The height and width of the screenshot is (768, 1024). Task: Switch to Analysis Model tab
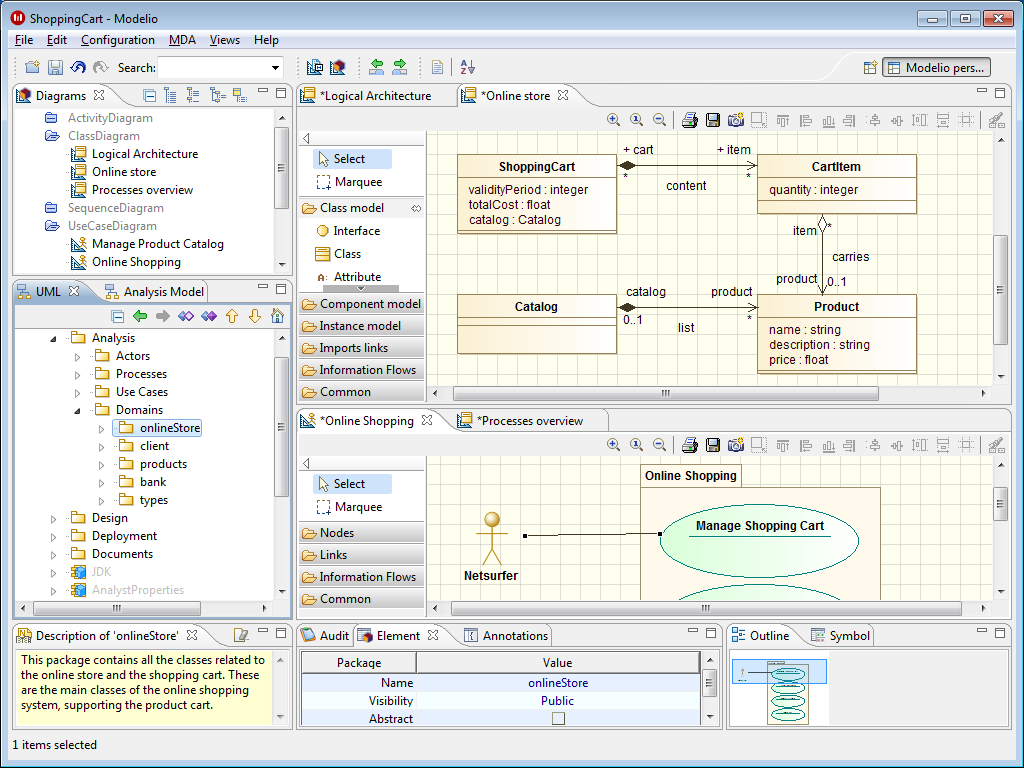(x=155, y=292)
